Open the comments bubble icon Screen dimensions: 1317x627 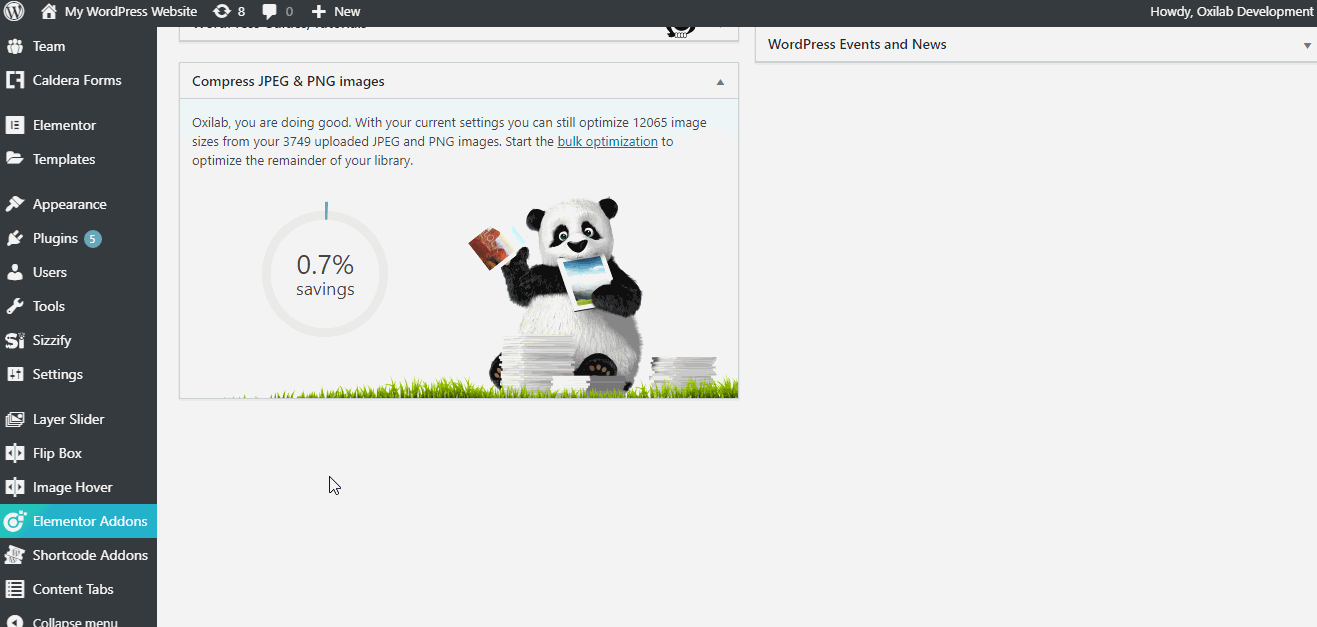point(270,12)
